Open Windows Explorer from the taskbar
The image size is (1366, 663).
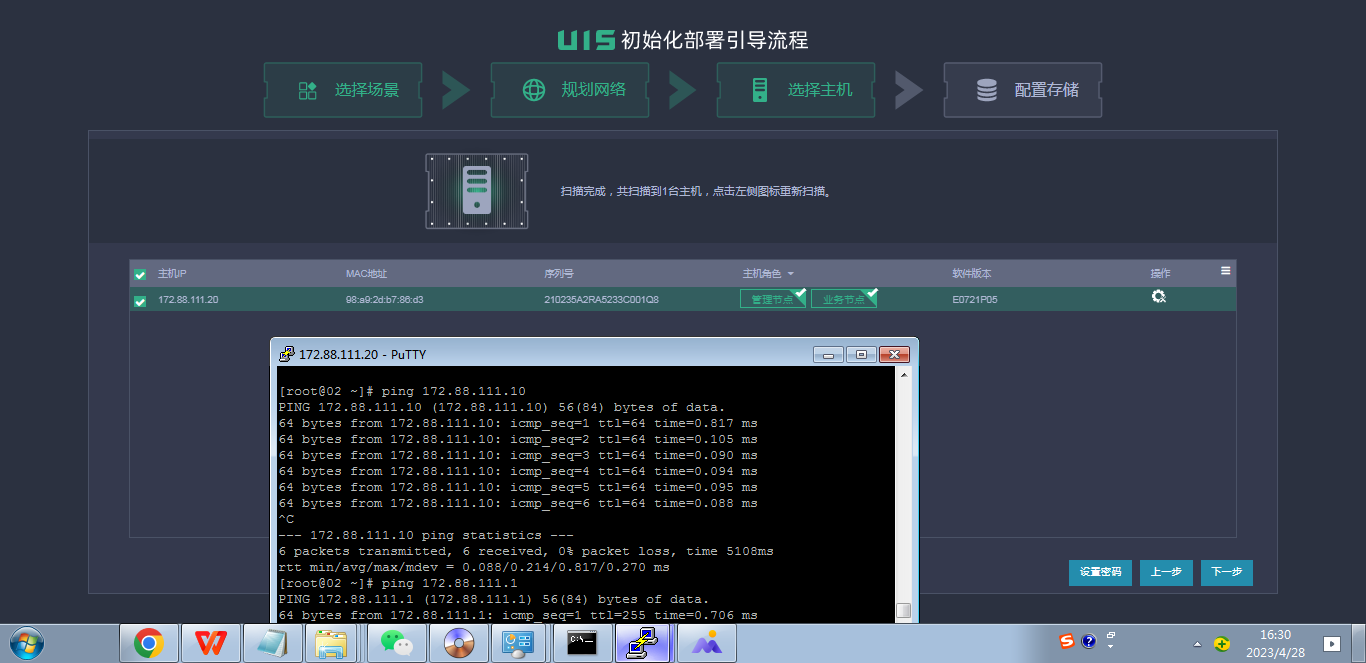(x=332, y=643)
